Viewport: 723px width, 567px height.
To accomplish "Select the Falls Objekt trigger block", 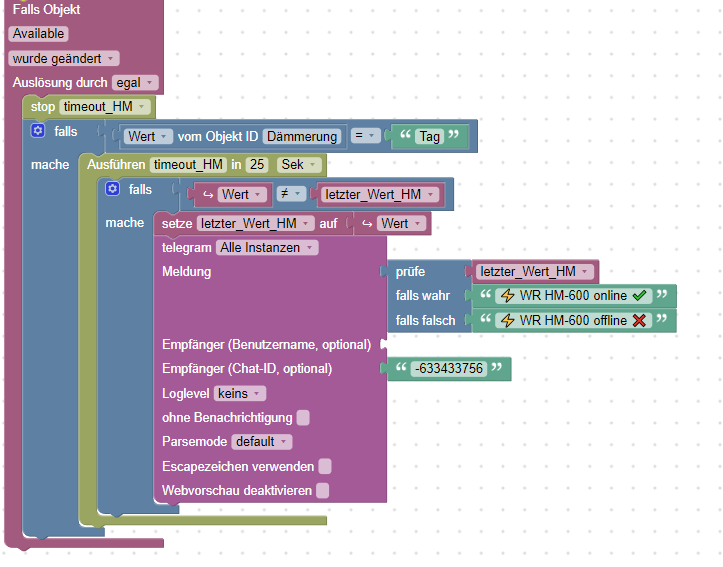I will [46, 9].
